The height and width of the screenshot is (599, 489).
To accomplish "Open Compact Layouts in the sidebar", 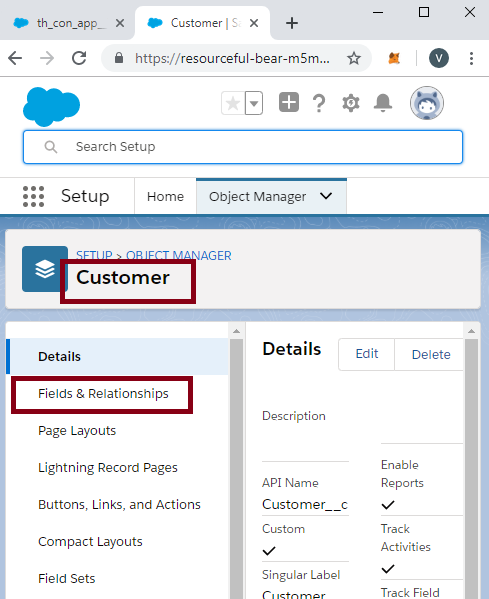I will [90, 542].
